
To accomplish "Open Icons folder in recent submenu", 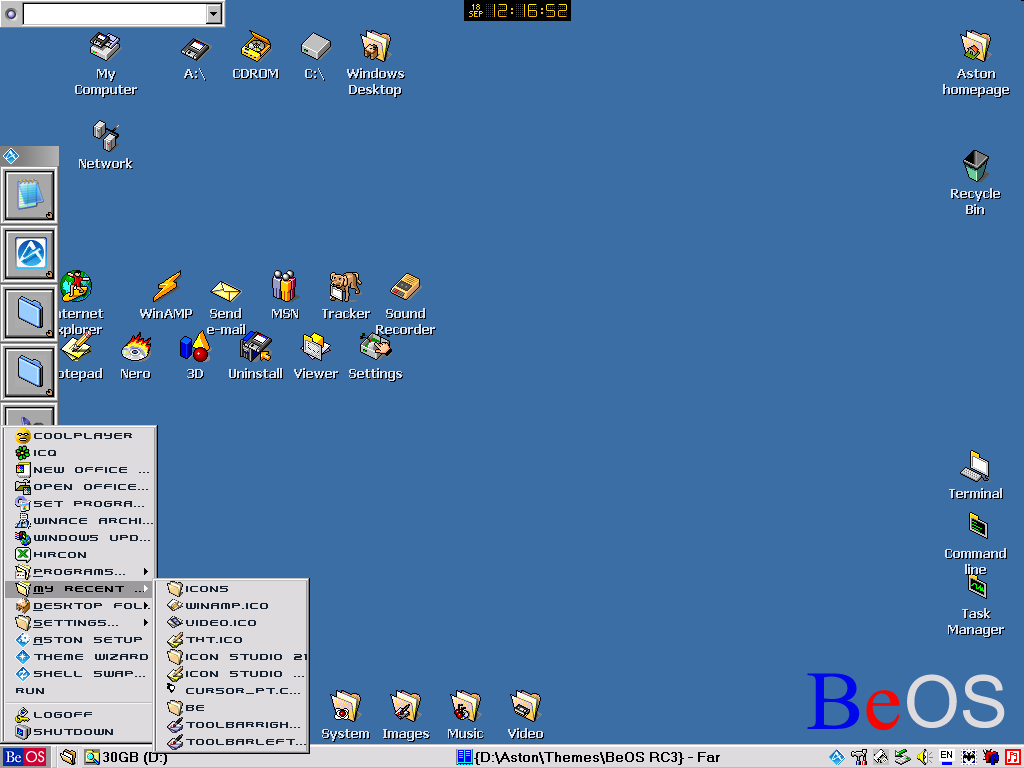I will tap(232, 588).
